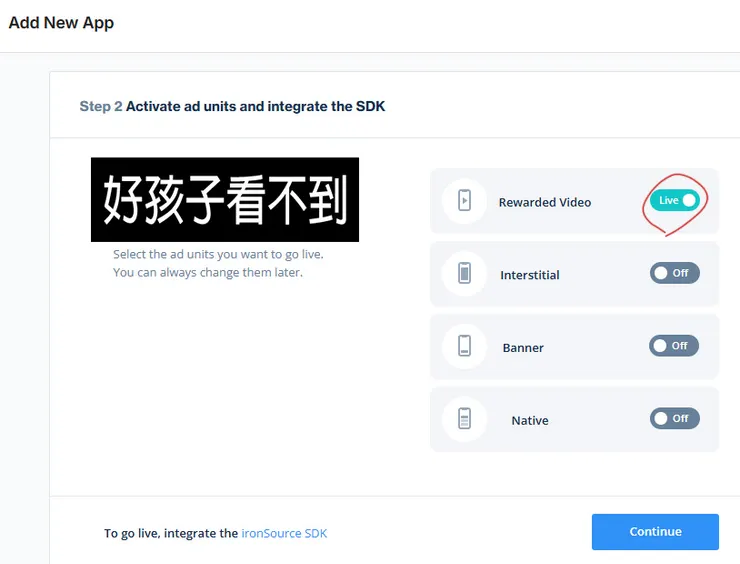This screenshot has width=740, height=564.
Task: Click the Add New App heading
Action: click(x=61, y=23)
